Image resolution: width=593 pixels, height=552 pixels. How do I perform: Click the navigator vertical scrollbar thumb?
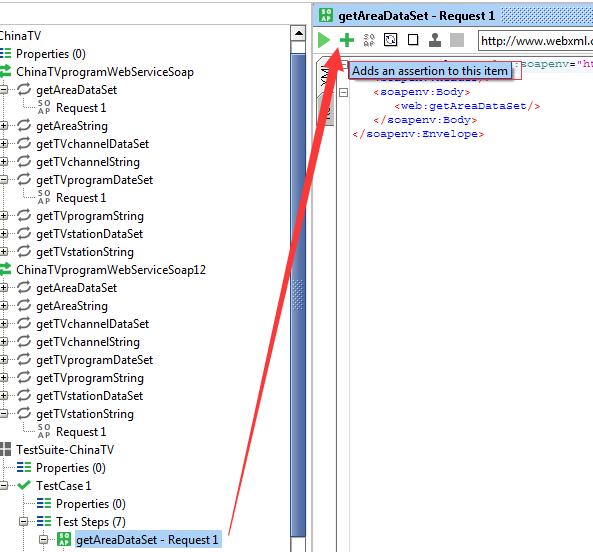click(x=298, y=295)
